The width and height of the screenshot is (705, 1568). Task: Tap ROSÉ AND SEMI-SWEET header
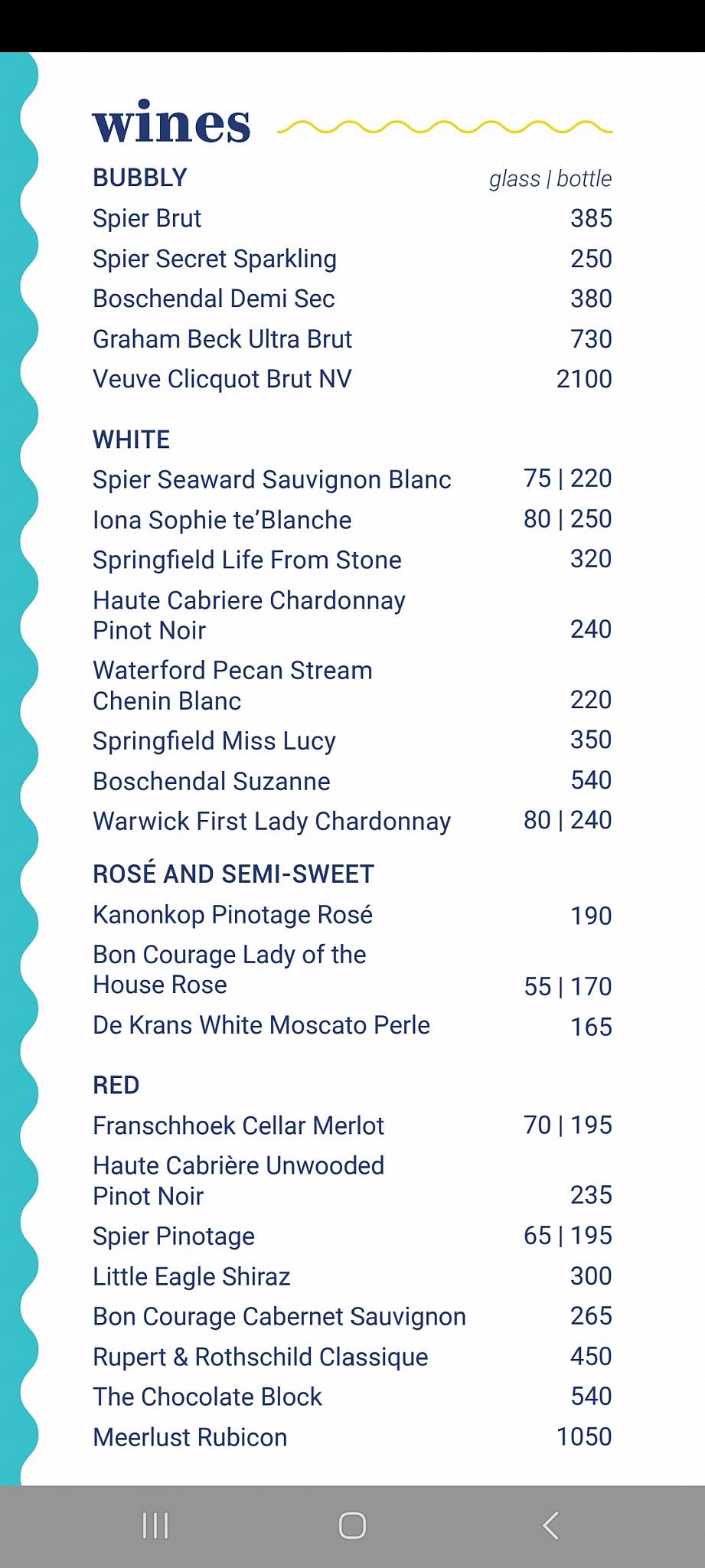click(233, 874)
